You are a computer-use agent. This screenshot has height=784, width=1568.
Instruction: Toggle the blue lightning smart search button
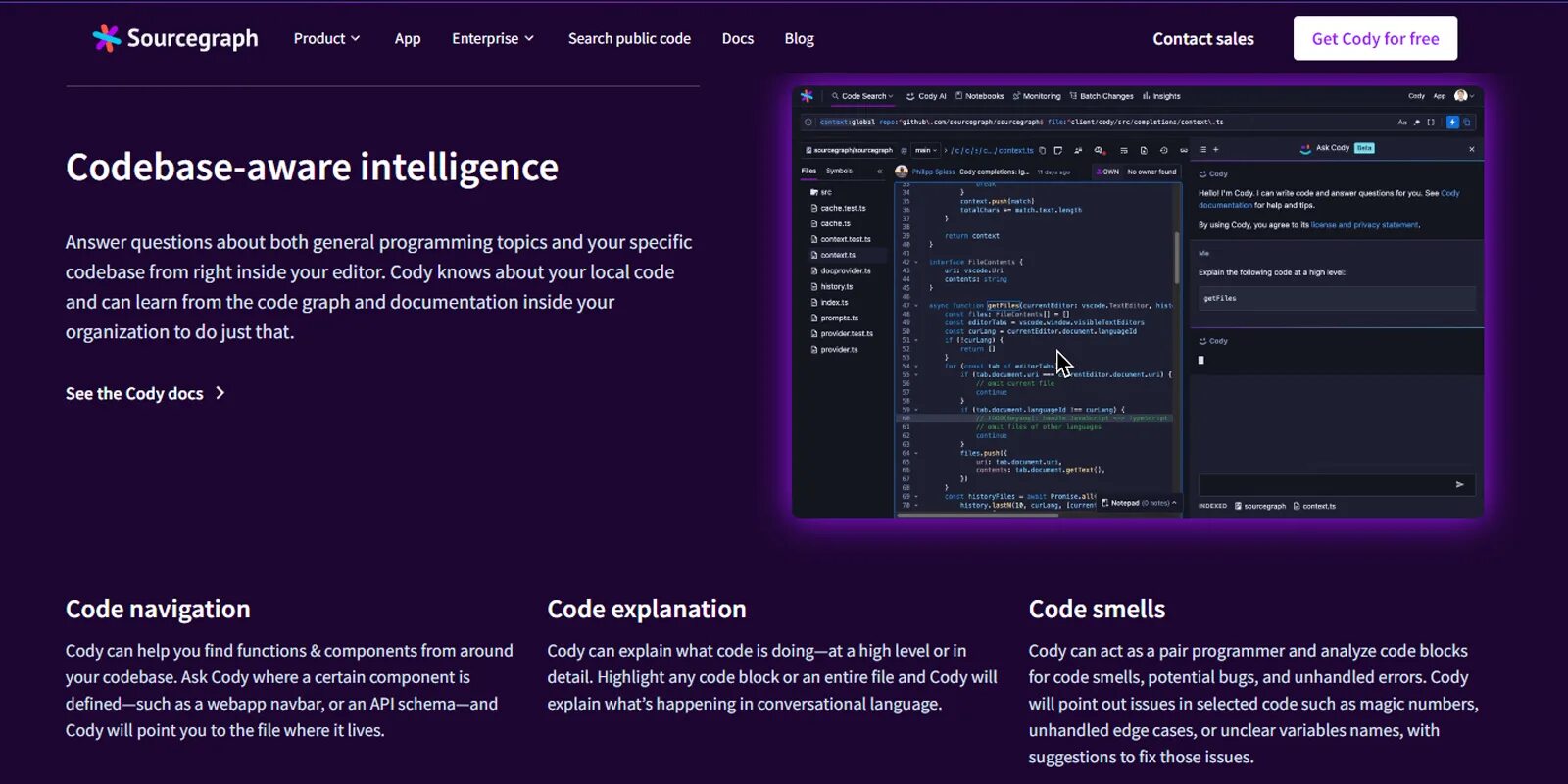[1452, 122]
